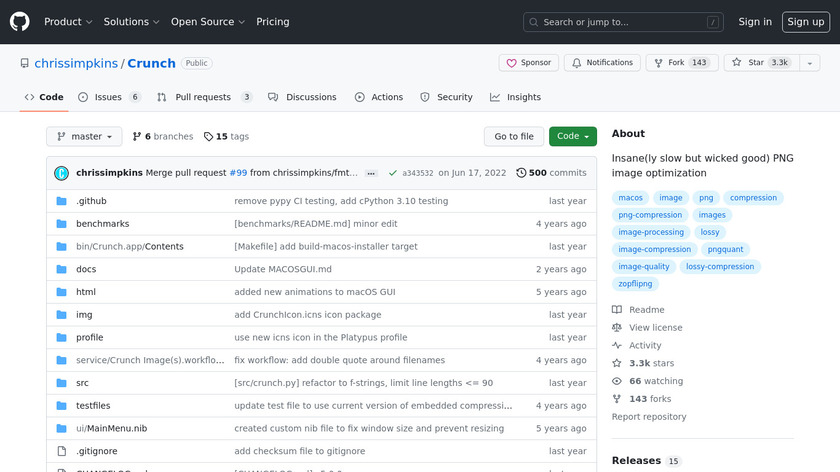Click the tag icon beside 15 tags
Viewport: 840px width, 472px height.
(208, 137)
